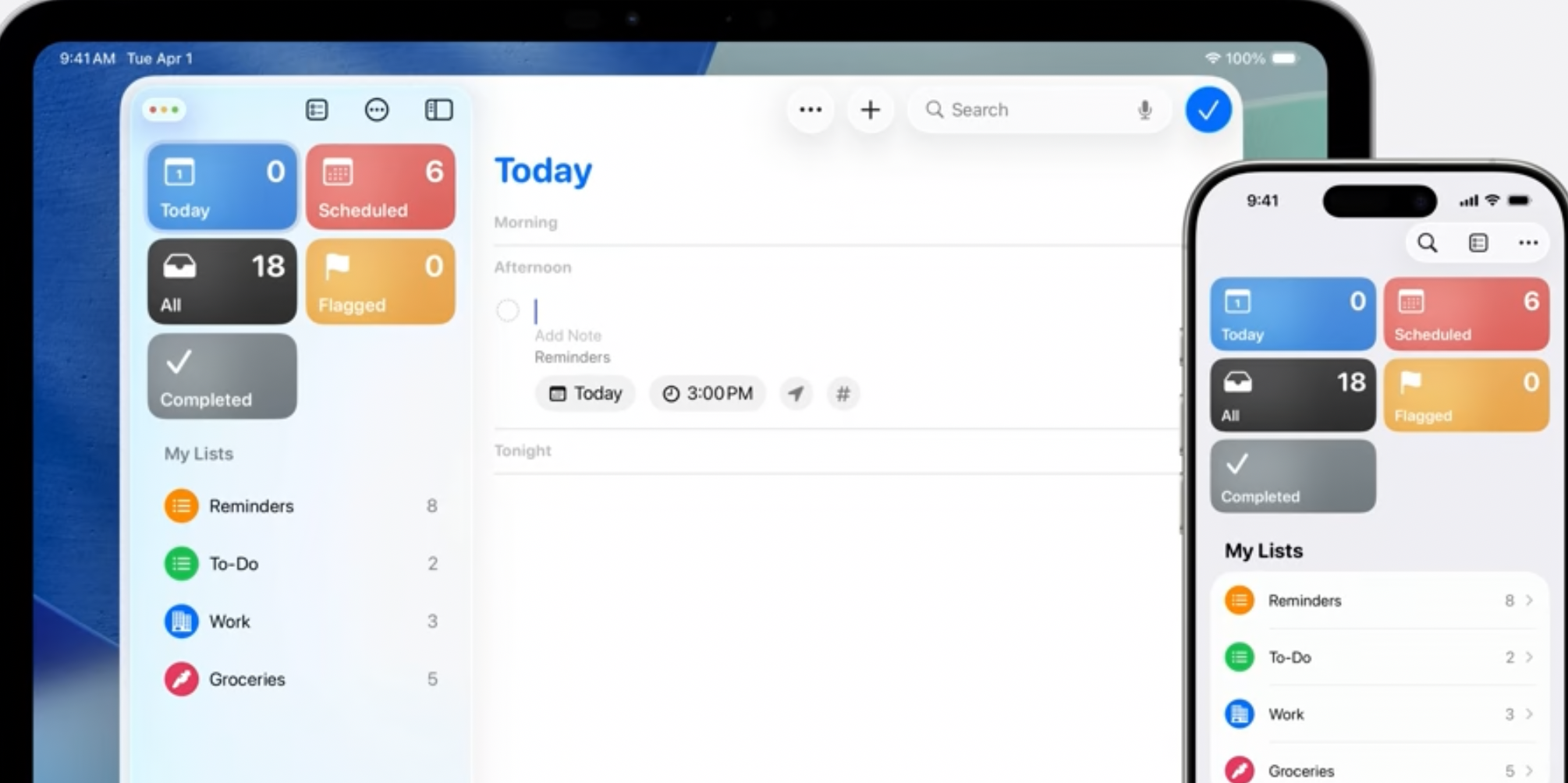Add a new reminder with the plus button

pos(871,110)
